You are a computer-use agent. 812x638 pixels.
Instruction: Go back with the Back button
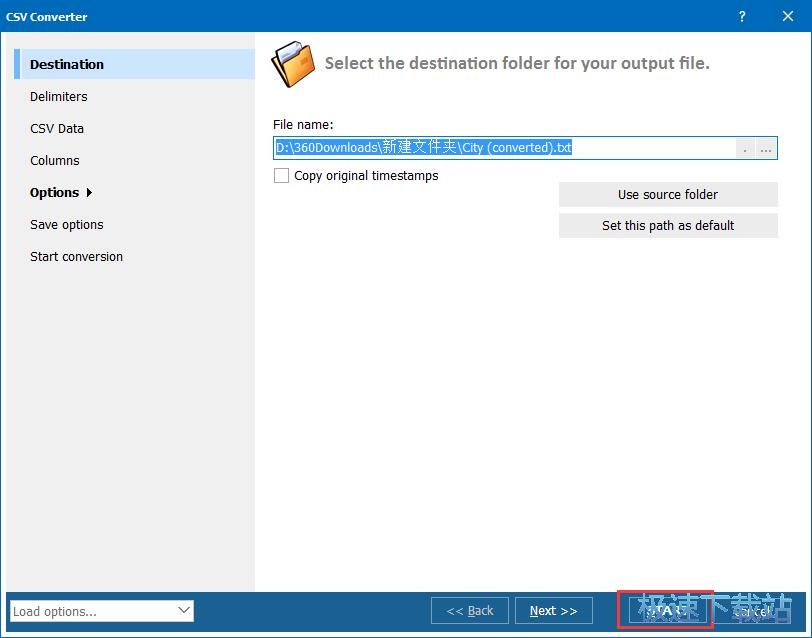pyautogui.click(x=470, y=611)
